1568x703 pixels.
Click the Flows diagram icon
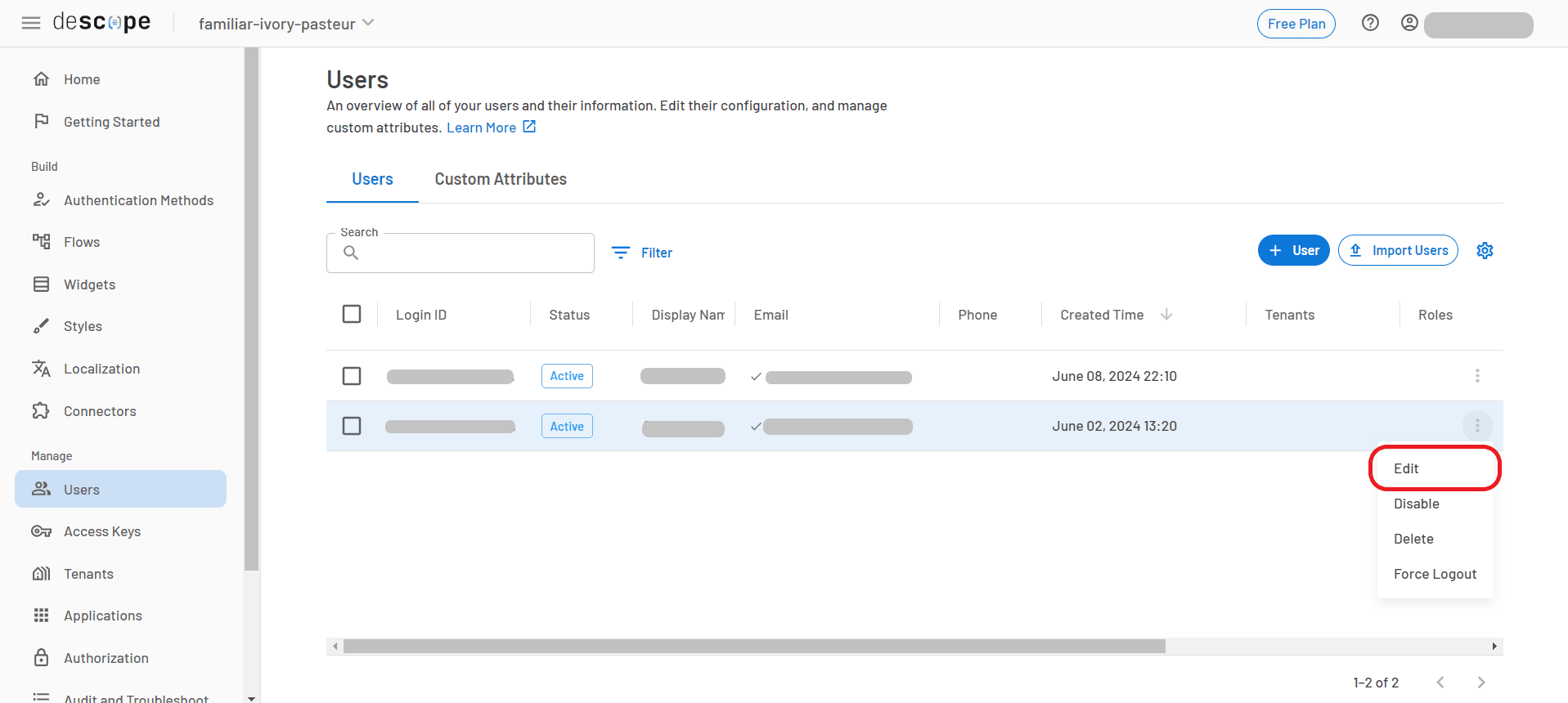[41, 241]
